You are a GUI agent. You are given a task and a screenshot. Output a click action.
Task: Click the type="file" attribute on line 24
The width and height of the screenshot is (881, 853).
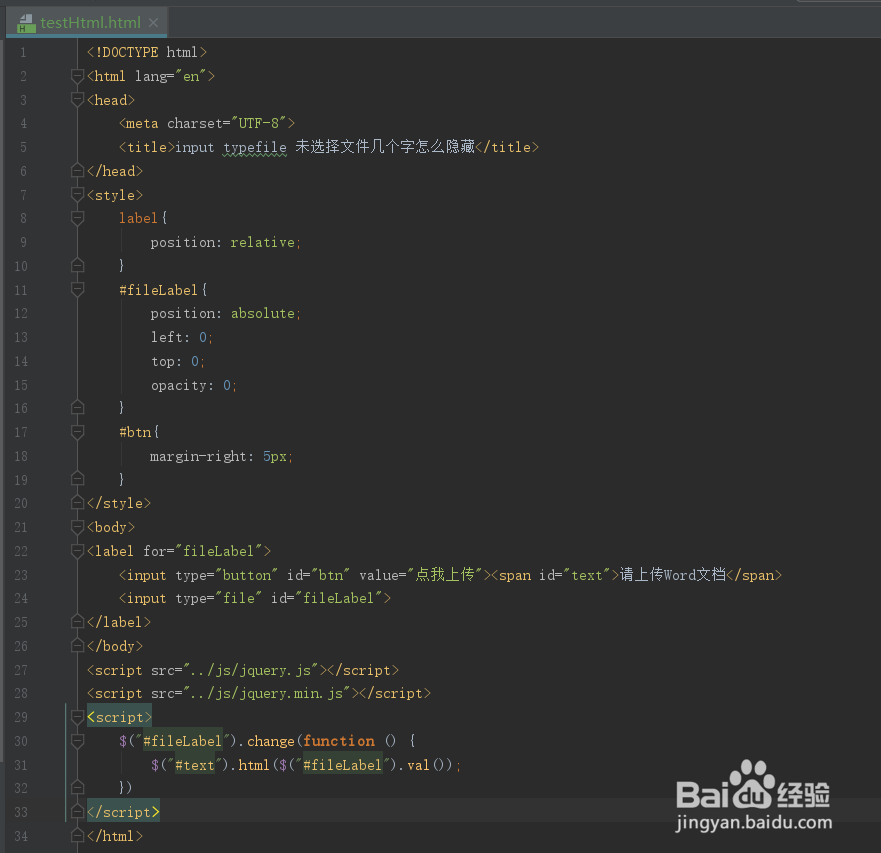[219, 598]
